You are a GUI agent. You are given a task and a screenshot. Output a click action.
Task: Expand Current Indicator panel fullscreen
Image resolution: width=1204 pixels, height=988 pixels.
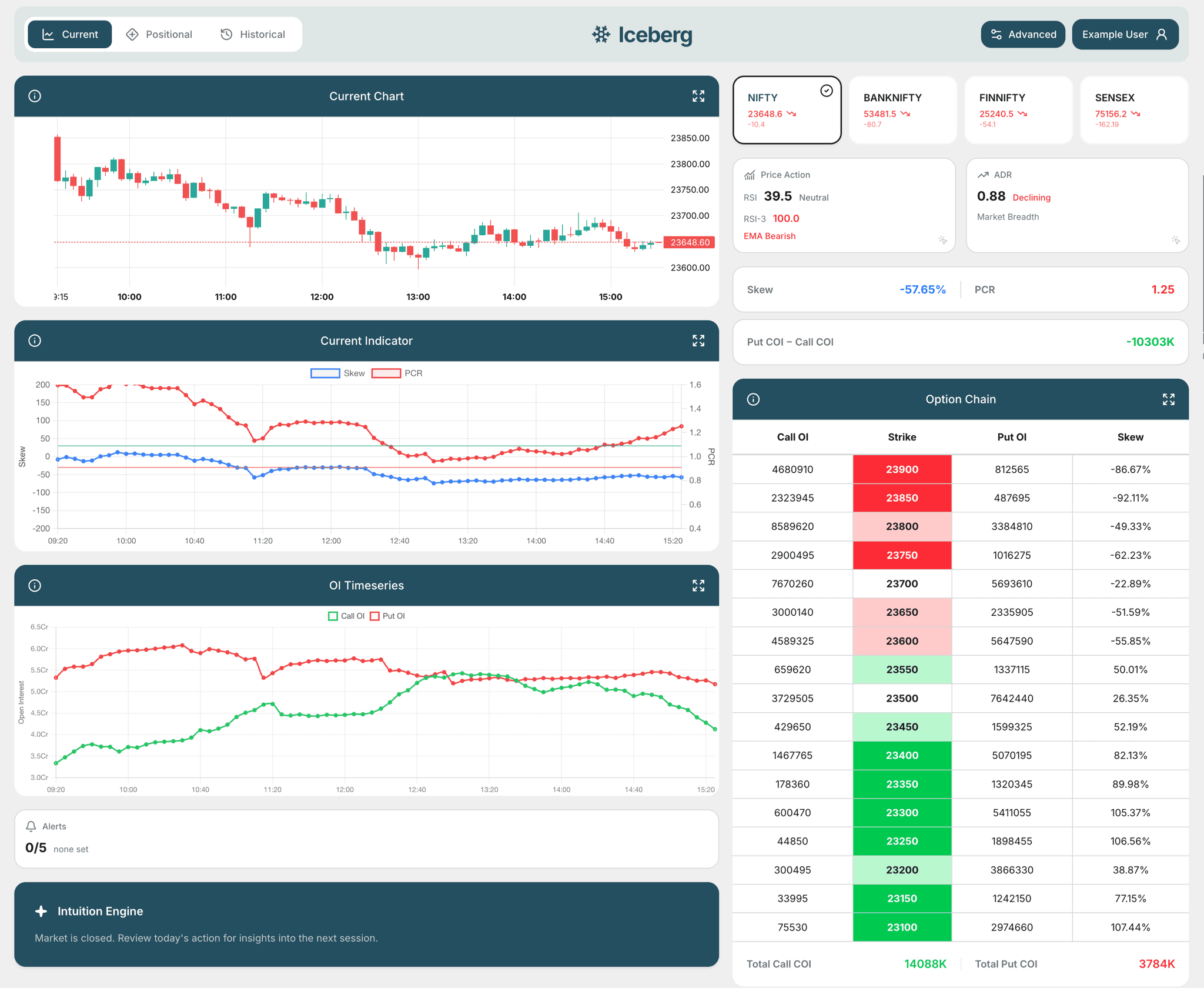698,341
